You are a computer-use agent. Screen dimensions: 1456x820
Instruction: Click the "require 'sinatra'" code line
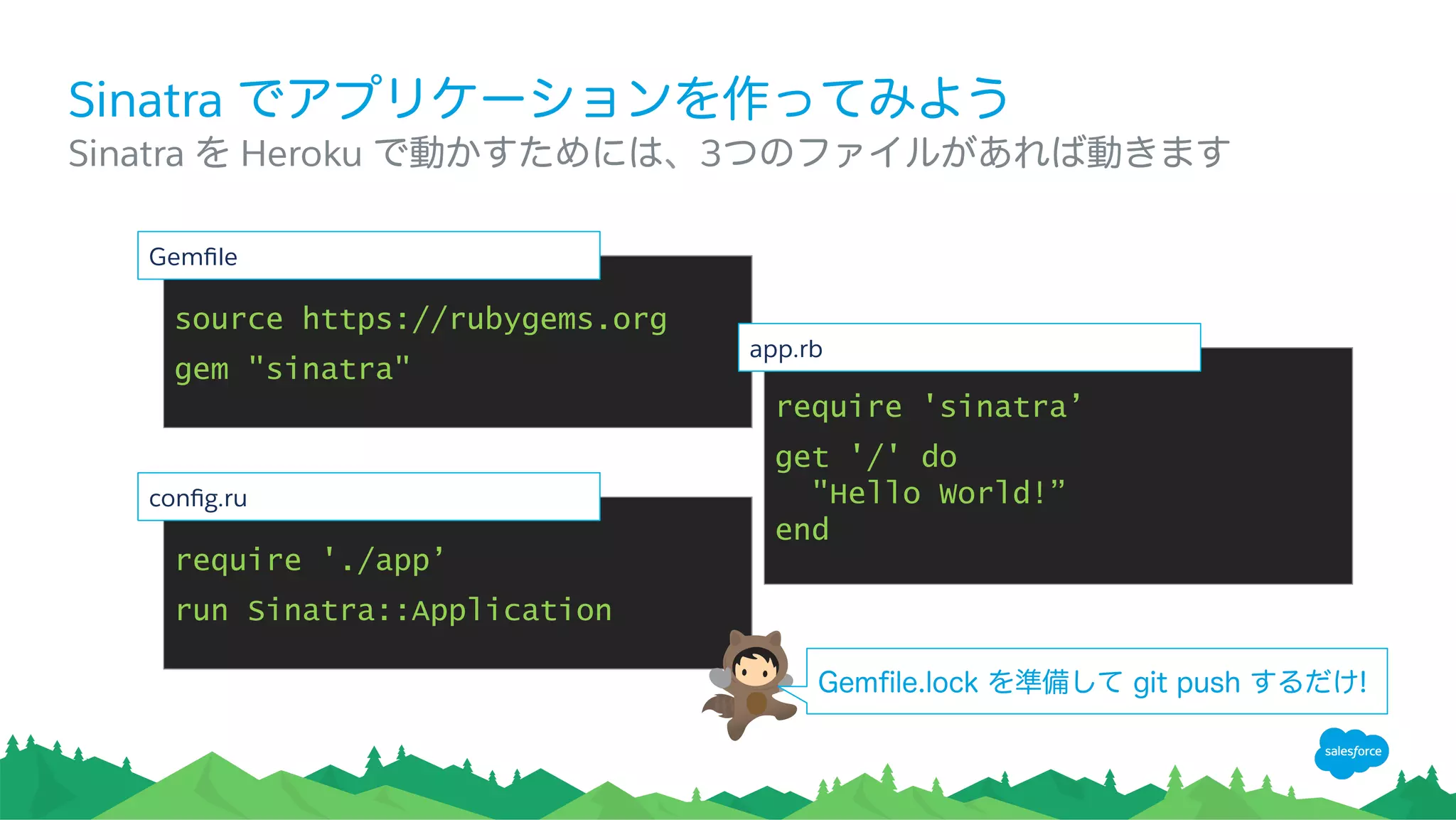928,408
